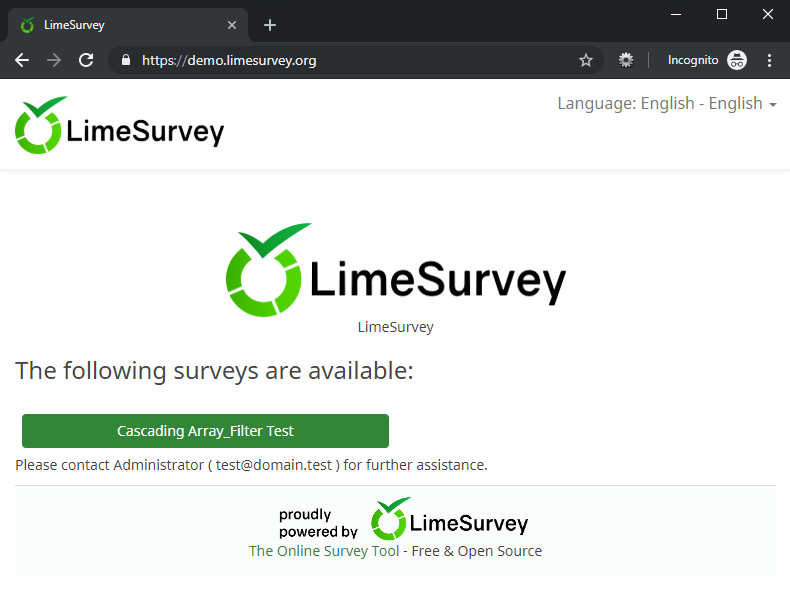The width and height of the screenshot is (790, 615).
Task: Open the Chrome three-dot menu
Action: pos(770,60)
